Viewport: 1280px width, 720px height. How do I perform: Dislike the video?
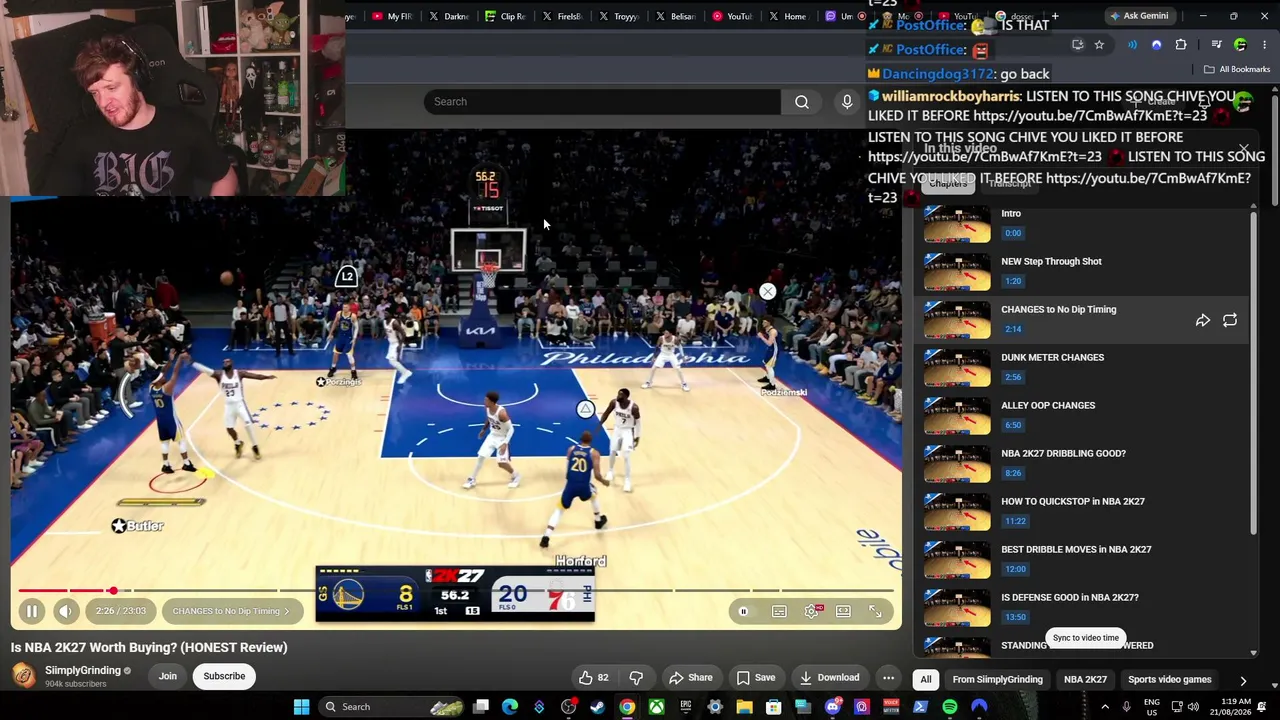point(636,678)
